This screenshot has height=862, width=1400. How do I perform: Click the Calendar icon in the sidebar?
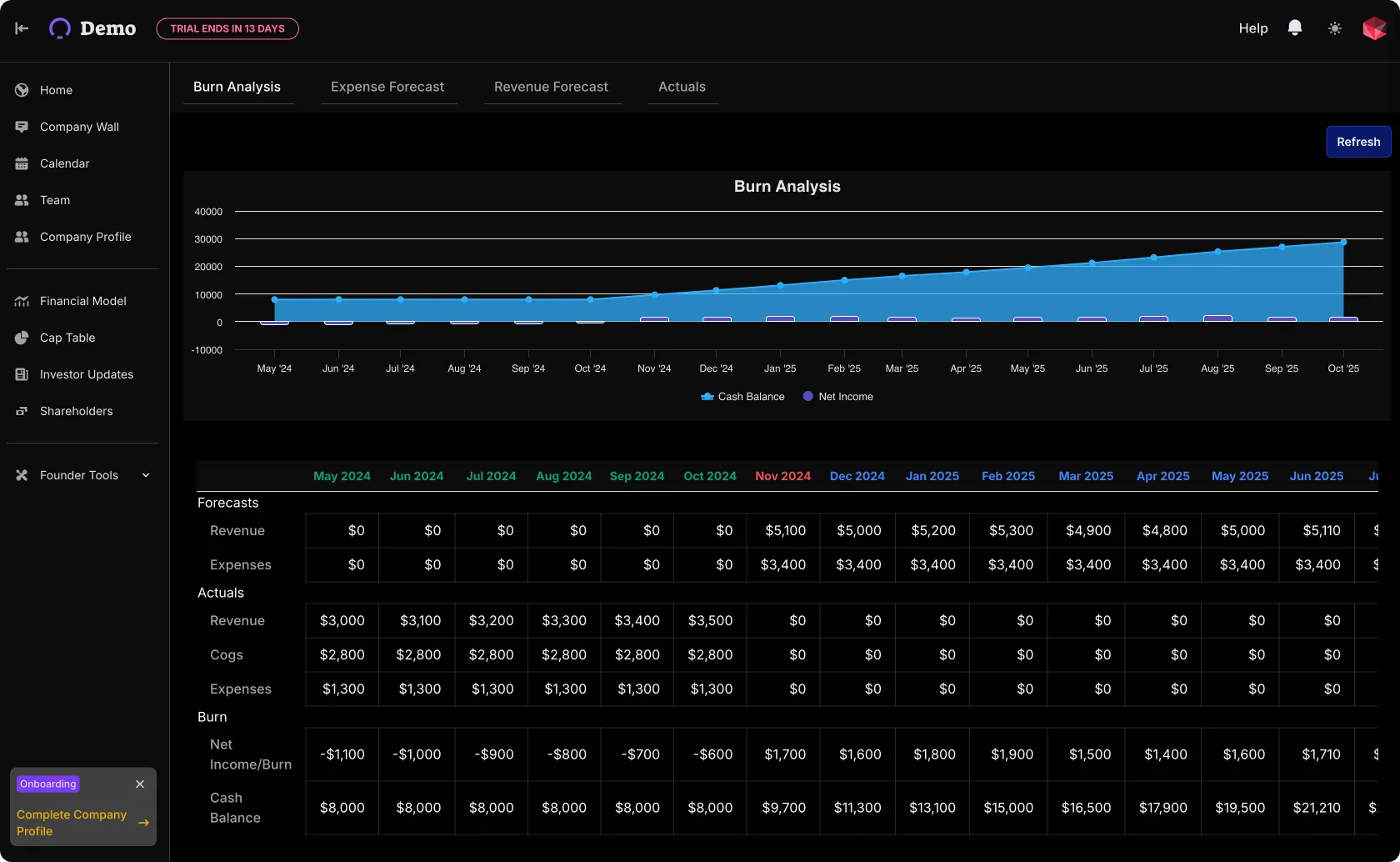click(x=22, y=163)
